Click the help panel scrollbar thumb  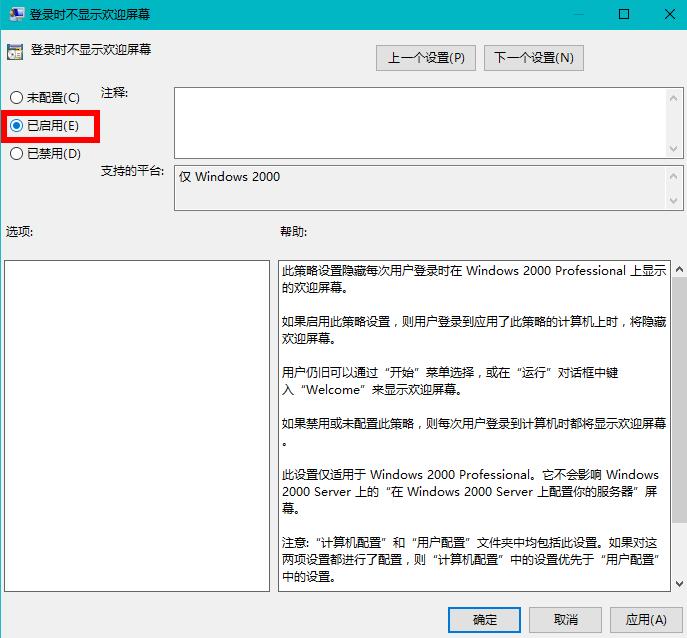tap(679, 400)
